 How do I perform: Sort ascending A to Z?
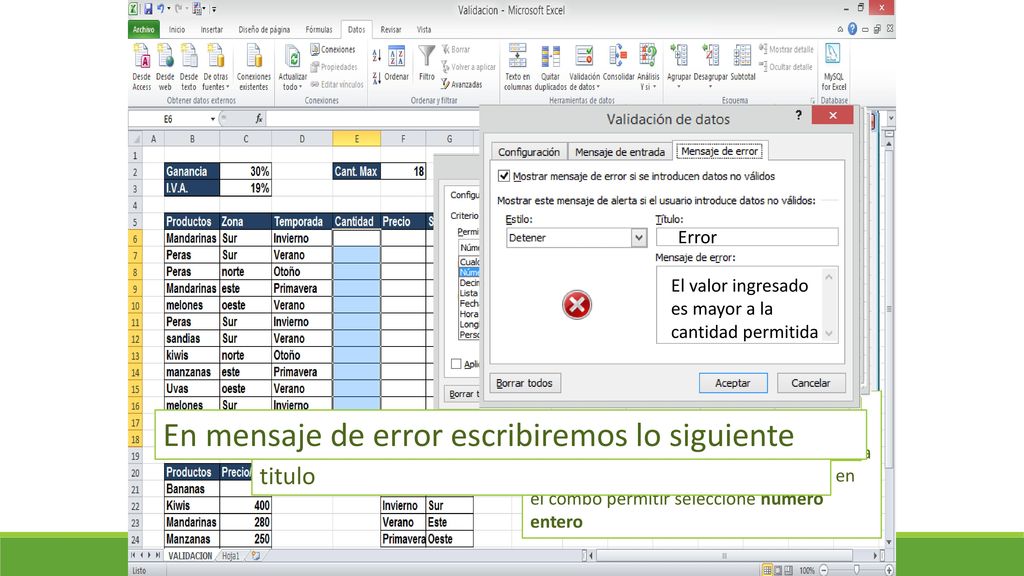pos(377,56)
